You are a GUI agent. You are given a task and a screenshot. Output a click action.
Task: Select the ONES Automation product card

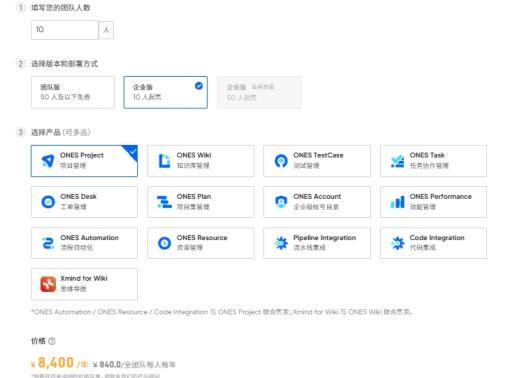coord(84,243)
